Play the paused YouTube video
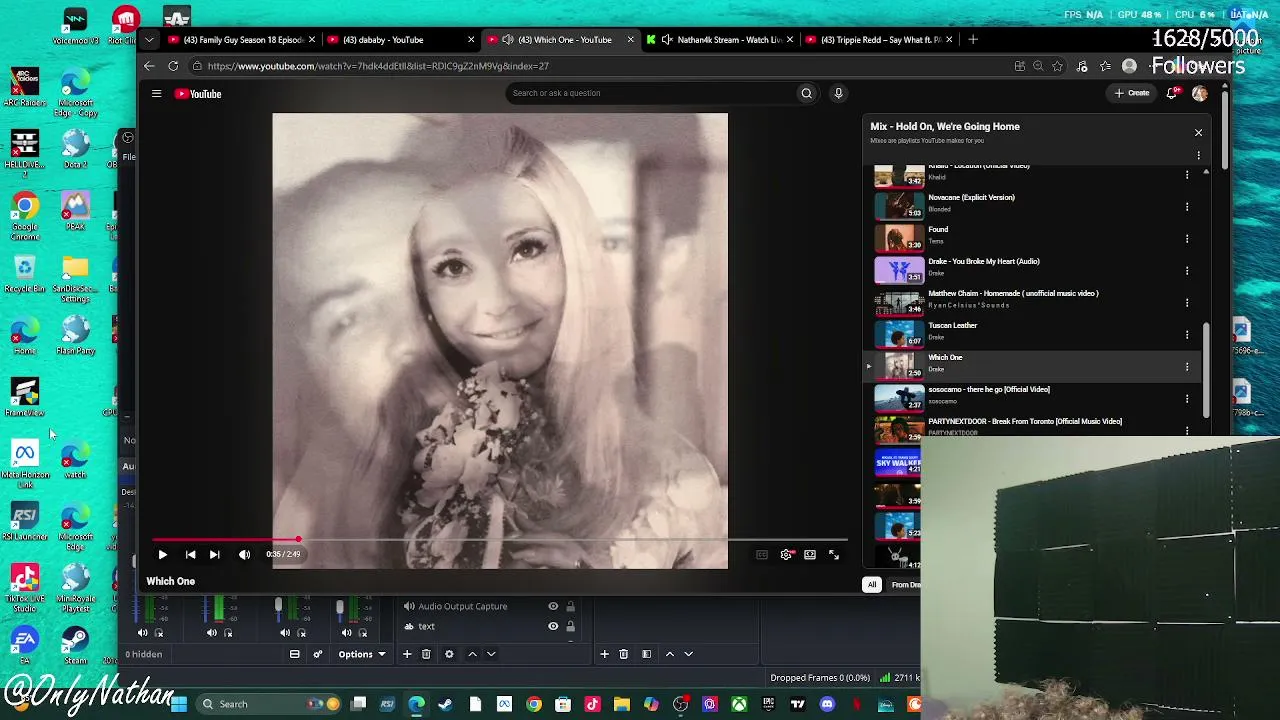Image resolution: width=1280 pixels, height=720 pixels. 162,554
